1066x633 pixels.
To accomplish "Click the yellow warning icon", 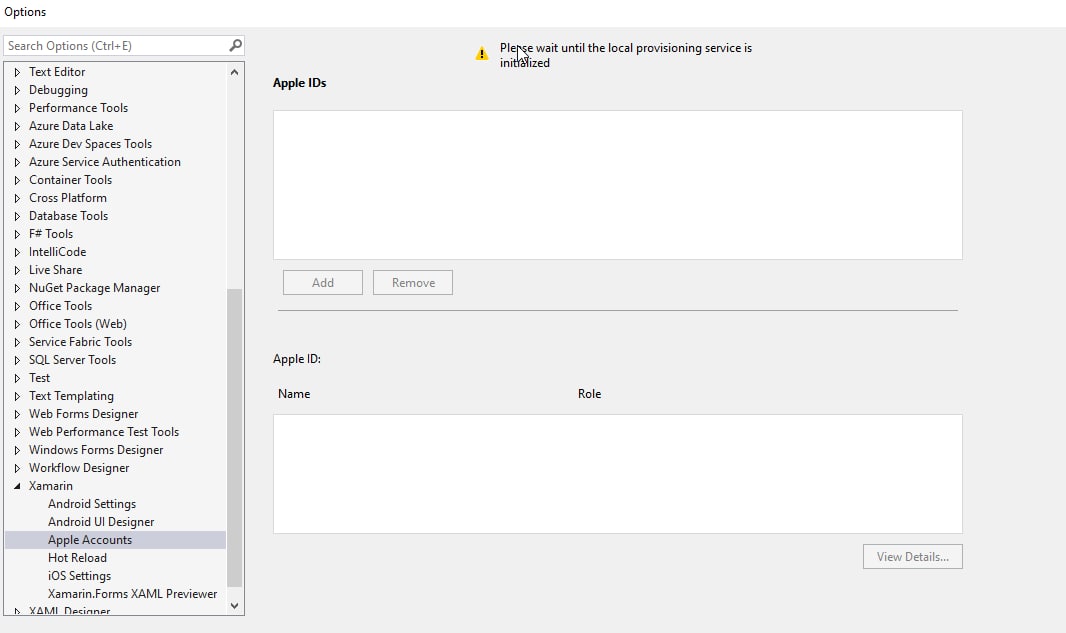I will pos(481,54).
